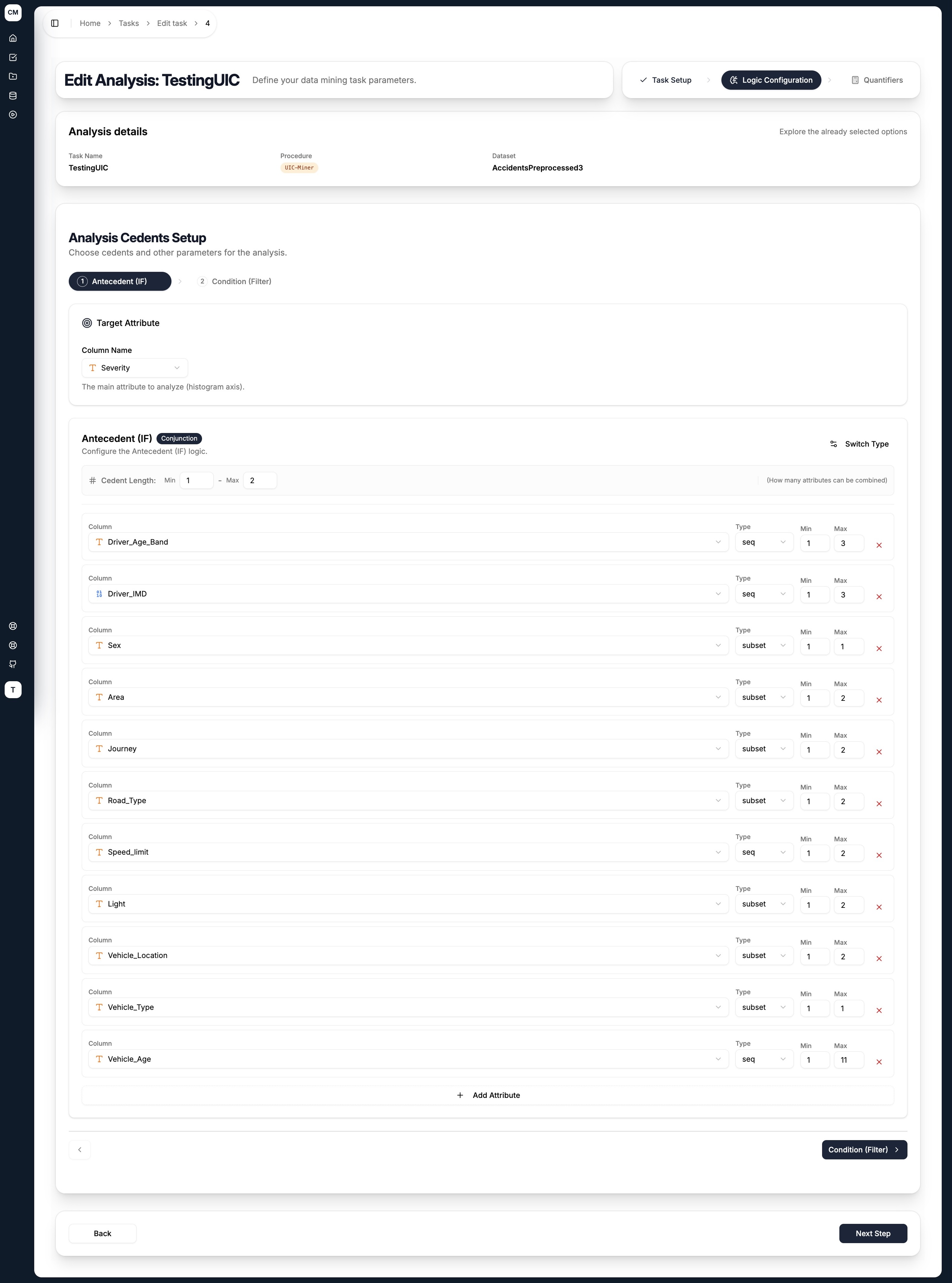Remove the Sex attribute row
The width and height of the screenshot is (952, 1283).
[879, 649]
